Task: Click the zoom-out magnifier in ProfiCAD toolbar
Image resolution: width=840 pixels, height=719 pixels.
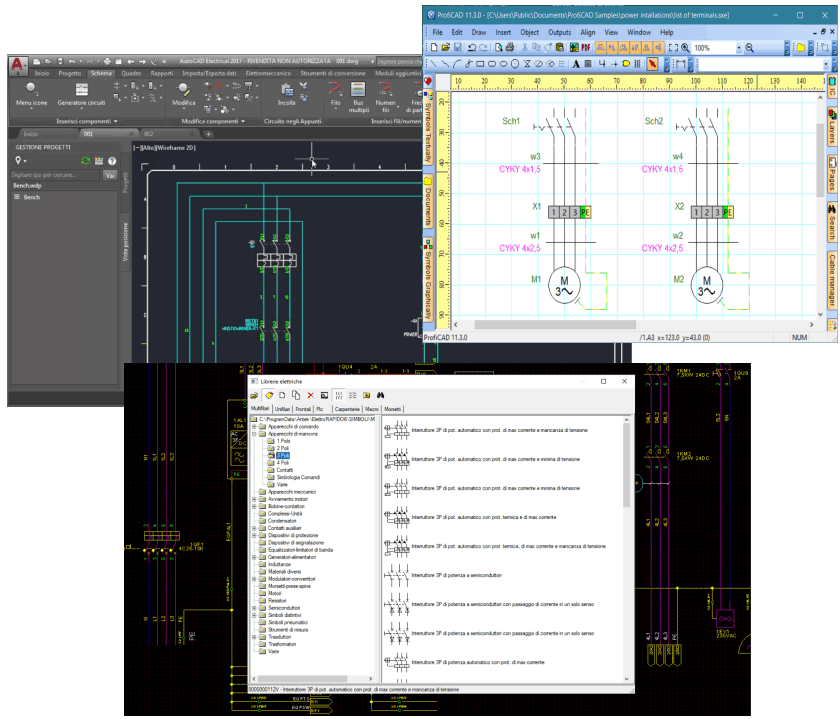Action: pyautogui.click(x=750, y=48)
